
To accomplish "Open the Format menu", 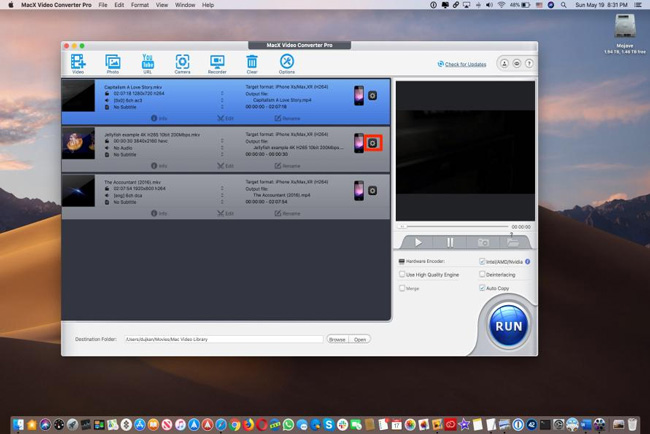I will (x=140, y=5).
